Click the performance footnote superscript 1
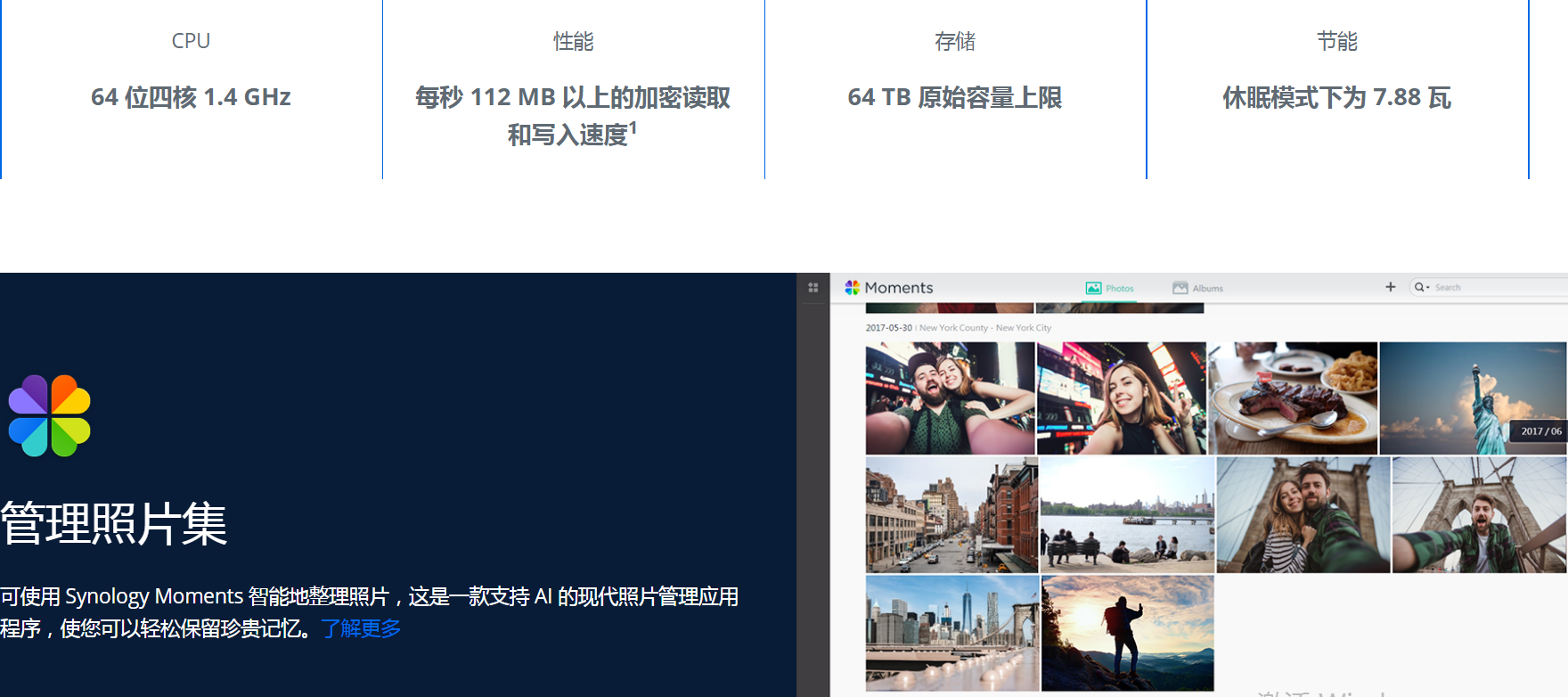The height and width of the screenshot is (697, 1568). click(633, 127)
